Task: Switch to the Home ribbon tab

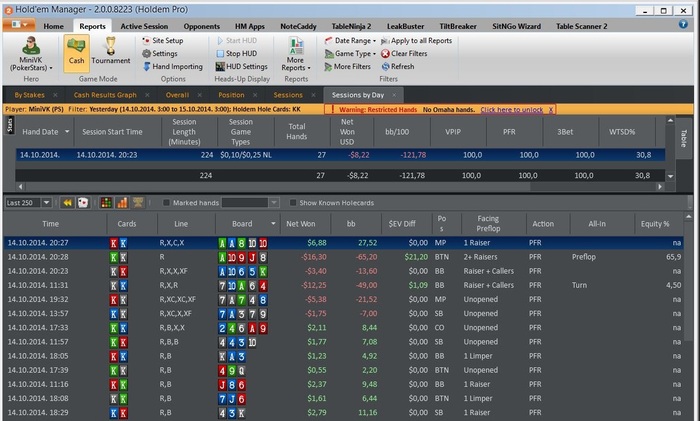Action: coord(54,26)
